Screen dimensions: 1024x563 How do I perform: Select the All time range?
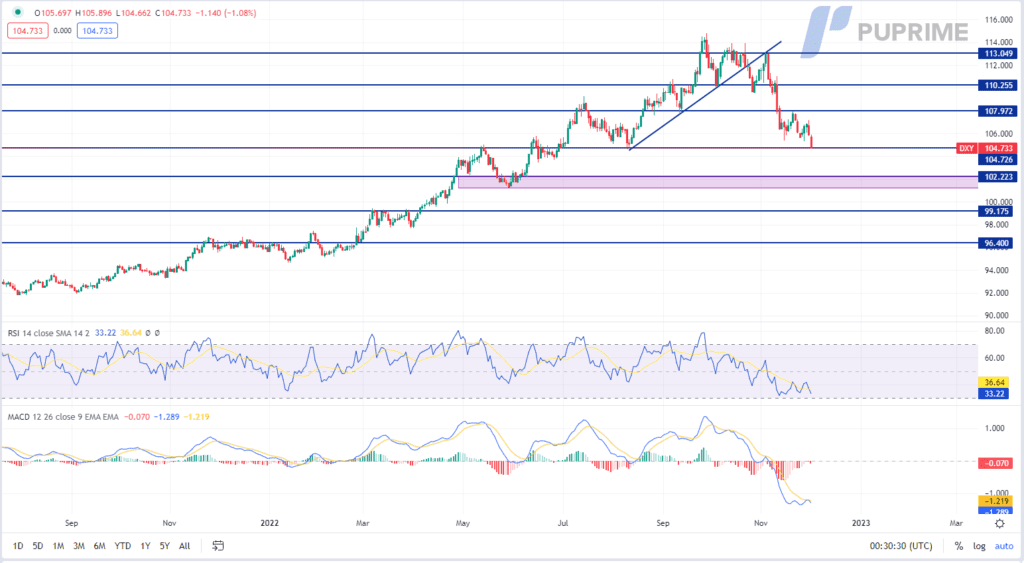(185, 546)
